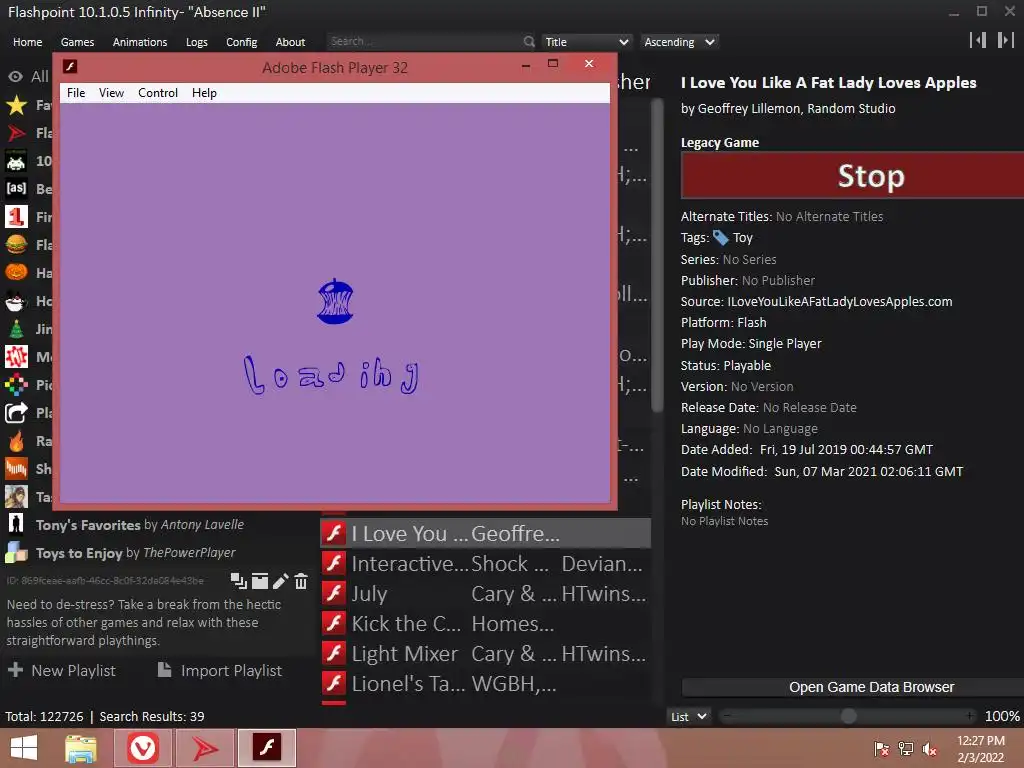Select the Lionel's Ta... game row
The height and width of the screenshot is (768, 1024).
(485, 684)
